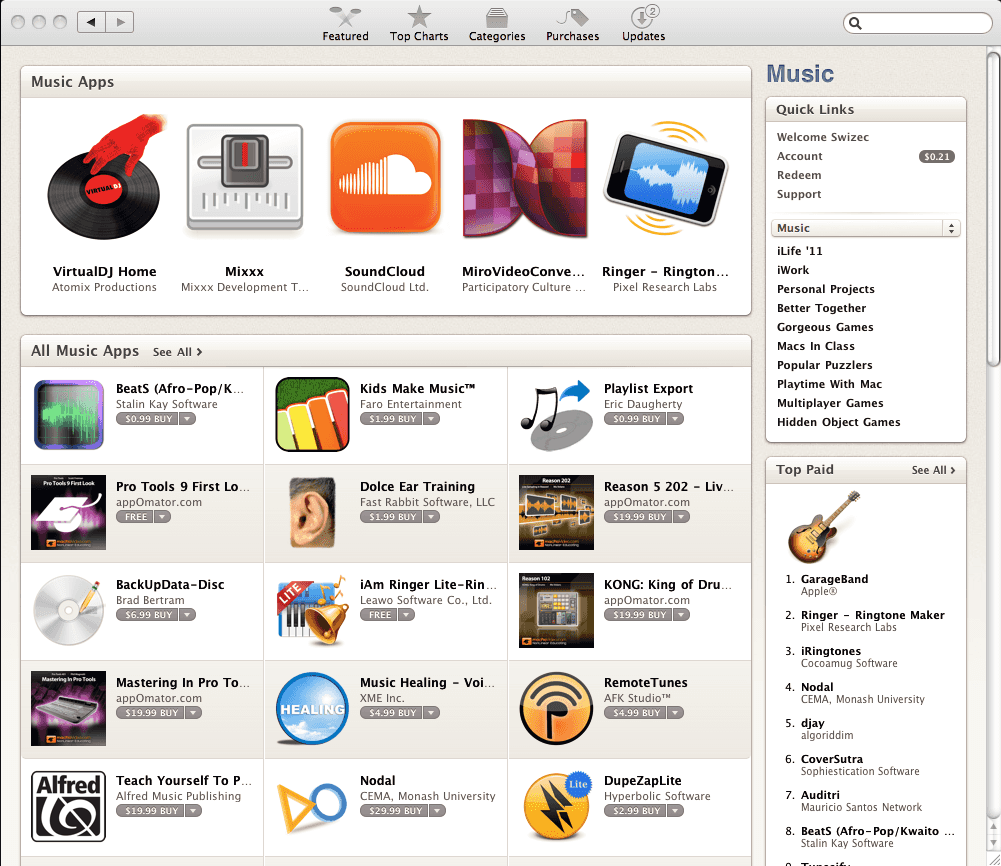Click the Alfred Teach Yourself icon
1001x866 pixels.
68,806
